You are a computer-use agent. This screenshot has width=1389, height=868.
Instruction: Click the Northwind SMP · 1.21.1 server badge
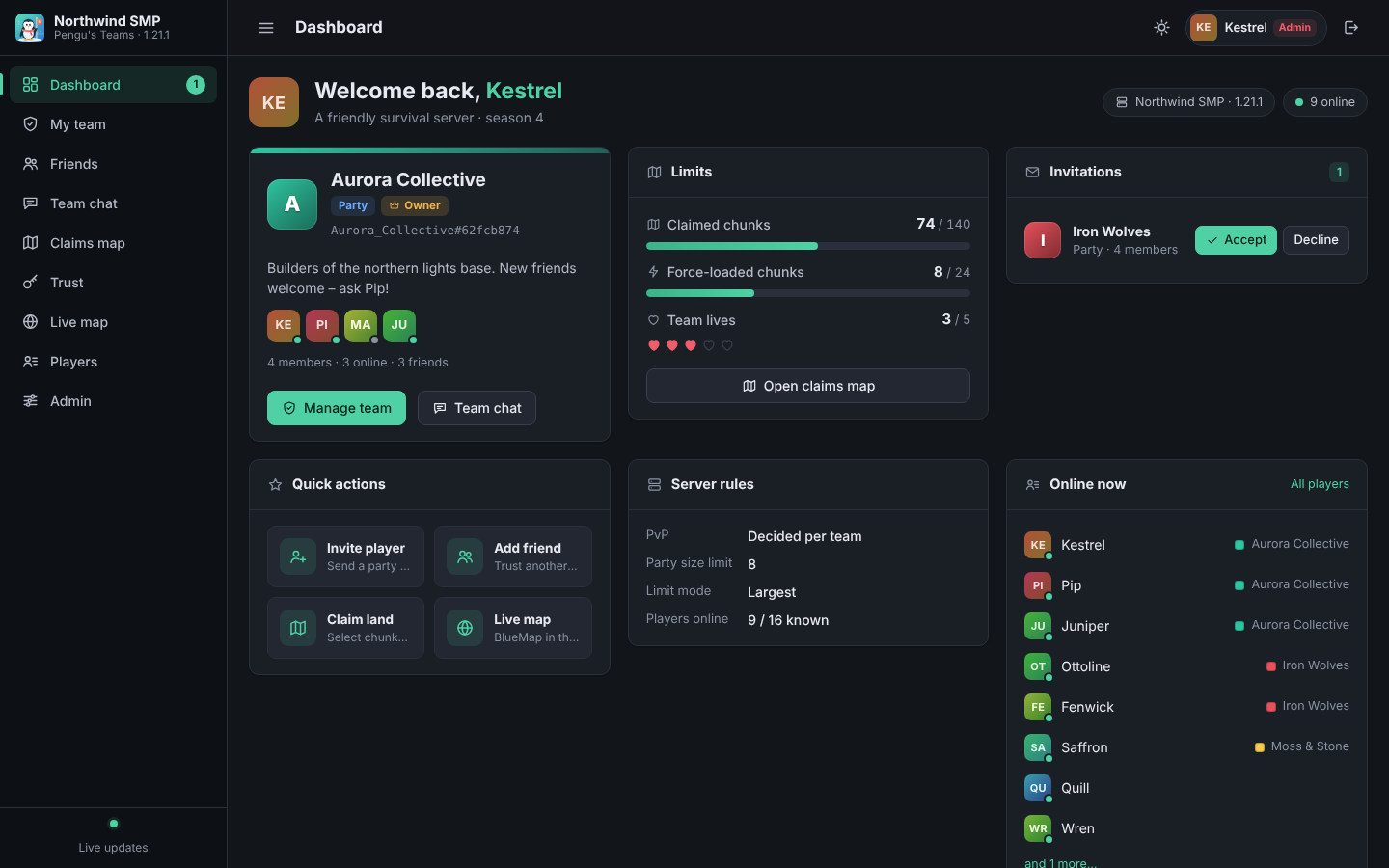tap(1188, 102)
